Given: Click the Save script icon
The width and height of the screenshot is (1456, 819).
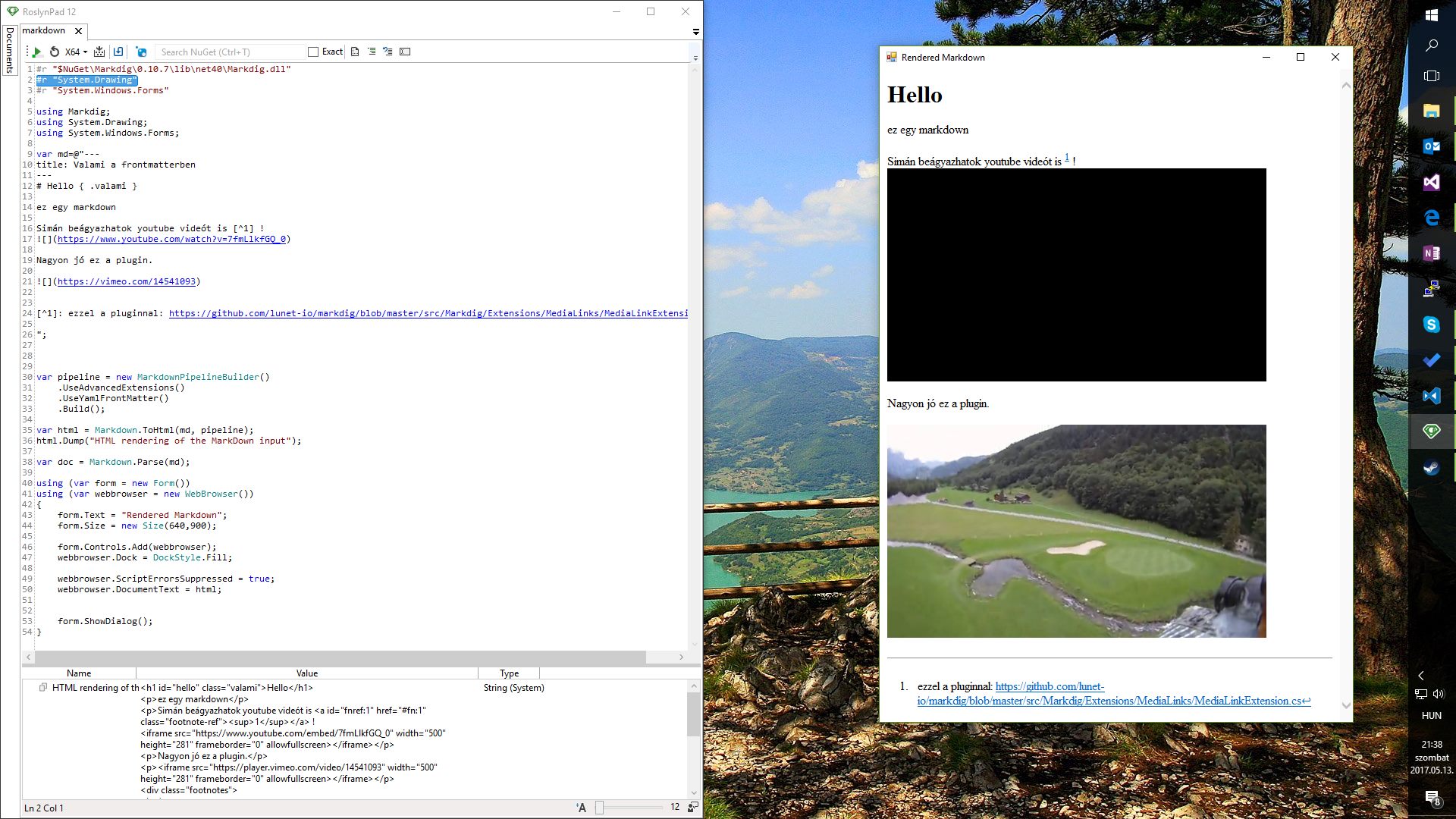Looking at the screenshot, I should [118, 51].
